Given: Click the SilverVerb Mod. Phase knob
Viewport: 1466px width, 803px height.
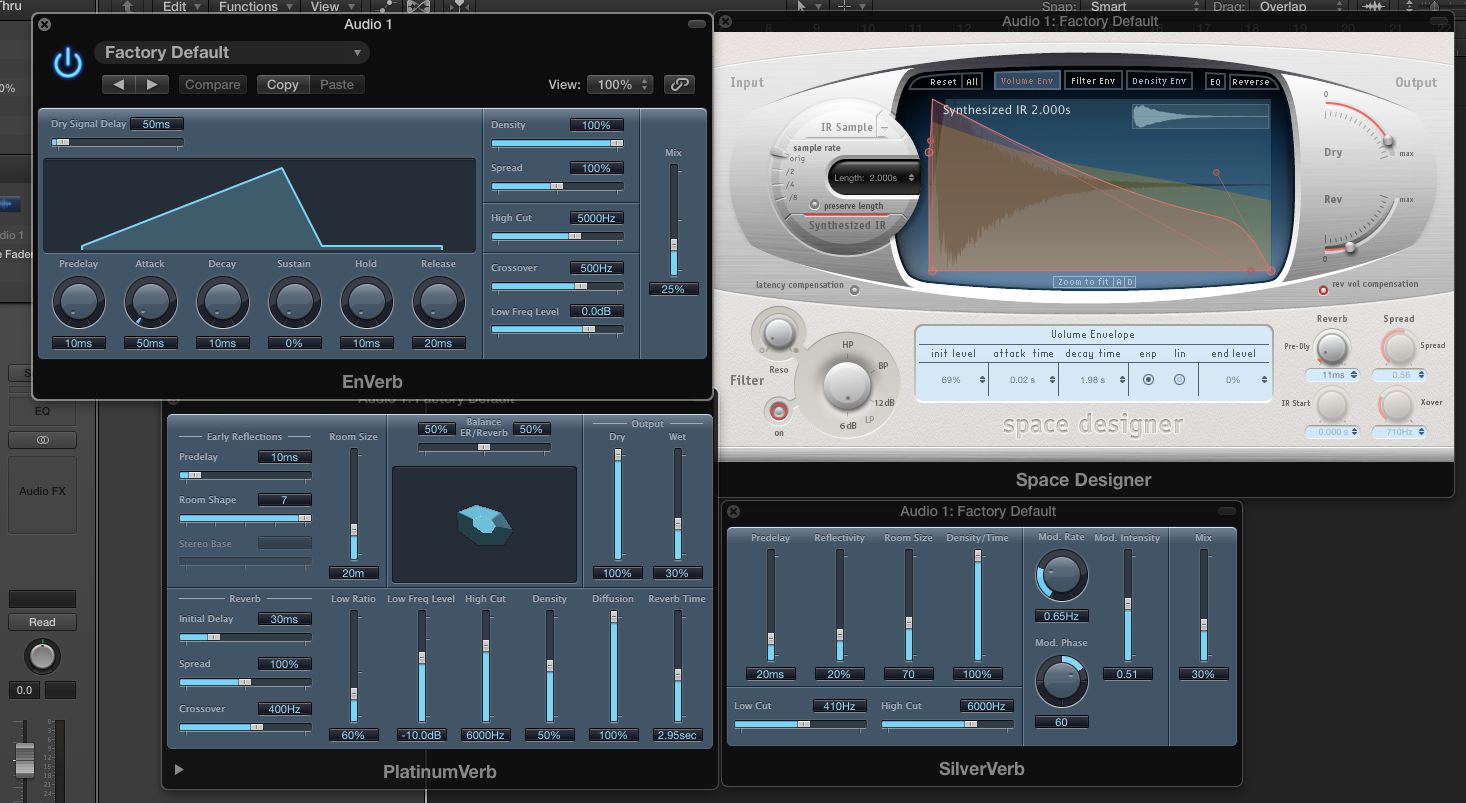Looking at the screenshot, I should tap(1062, 681).
